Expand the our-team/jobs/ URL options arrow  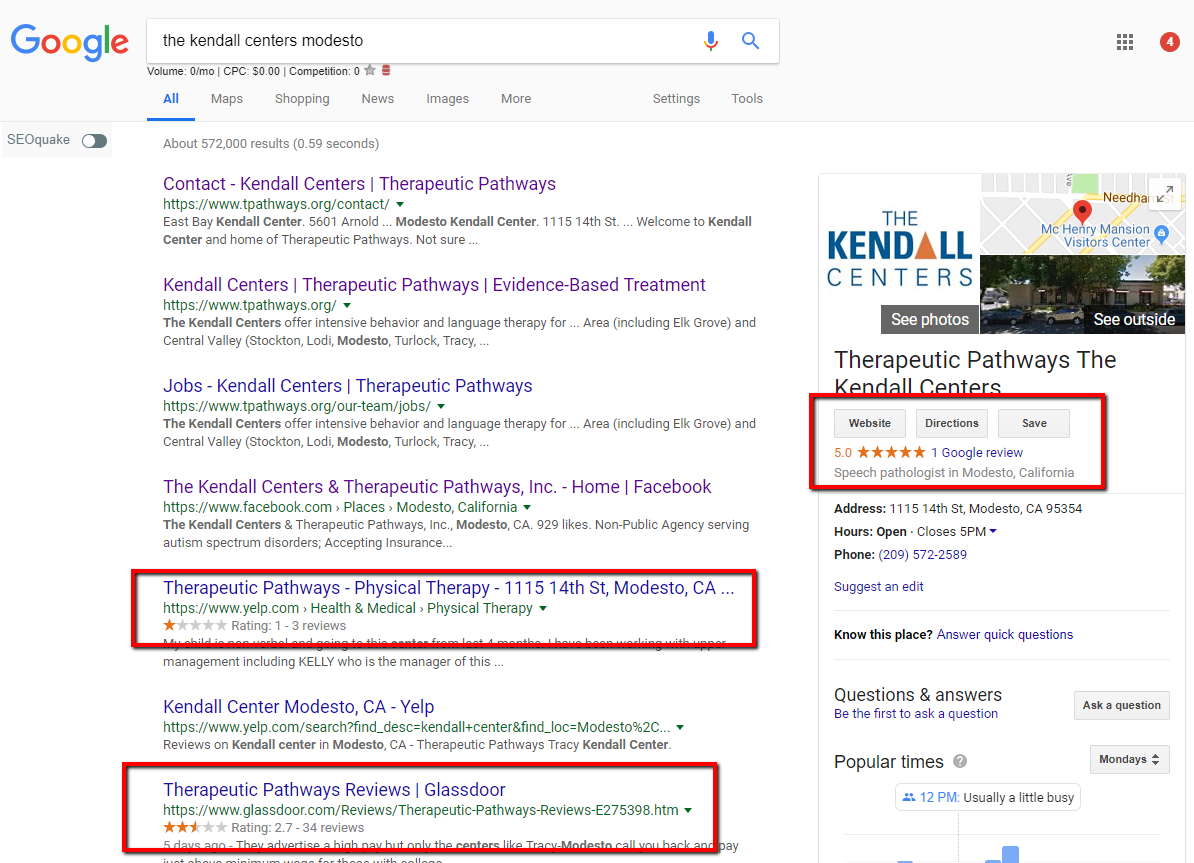pos(441,407)
